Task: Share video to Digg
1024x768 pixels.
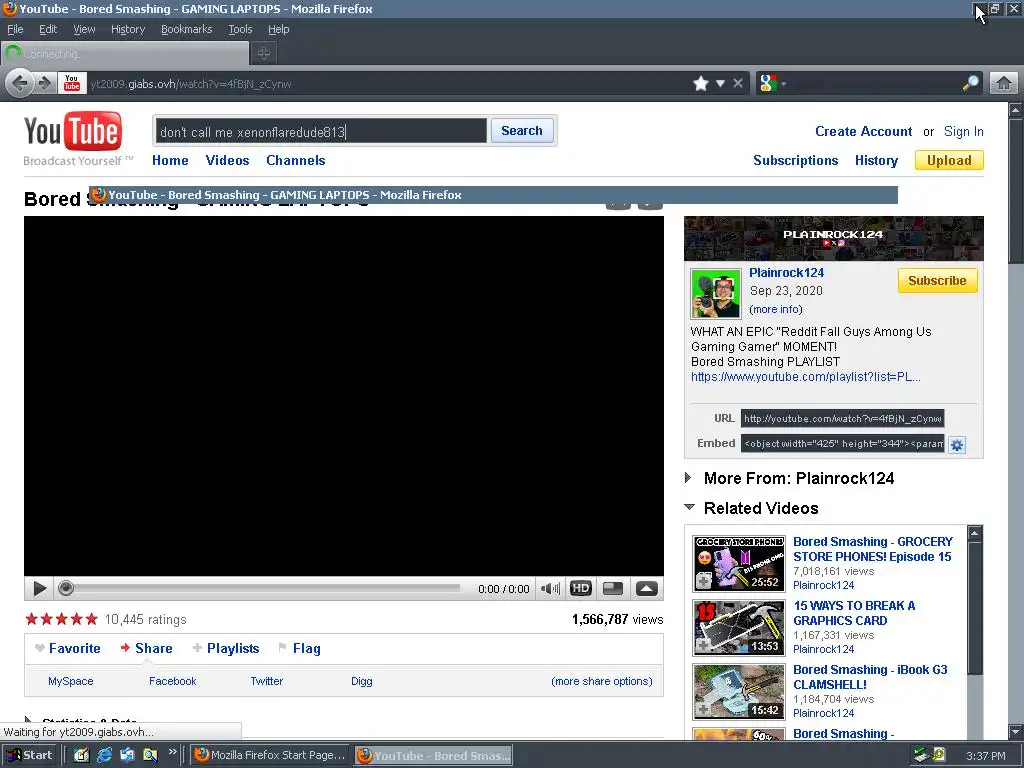Action: pos(361,681)
